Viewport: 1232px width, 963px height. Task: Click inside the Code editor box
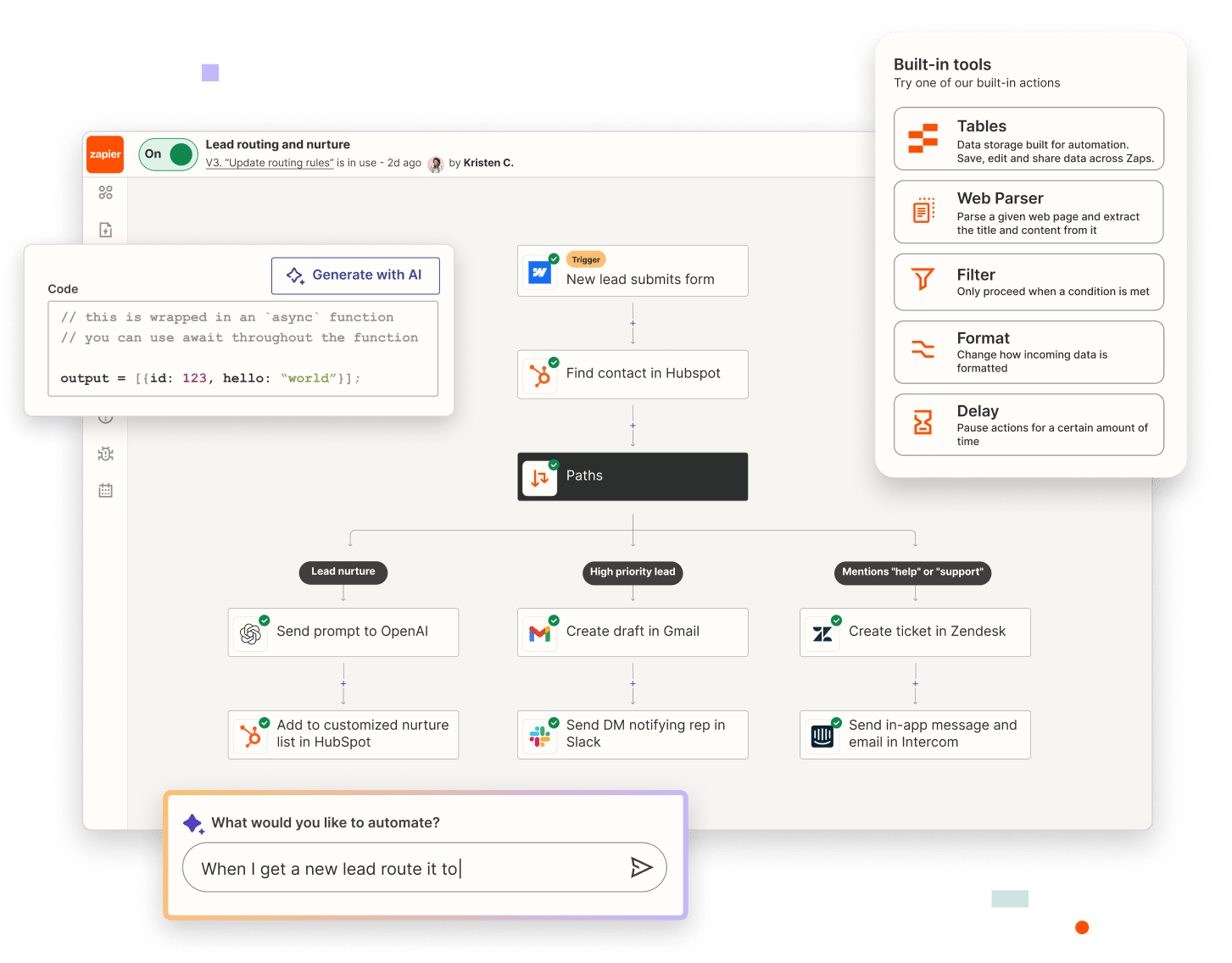[242, 348]
